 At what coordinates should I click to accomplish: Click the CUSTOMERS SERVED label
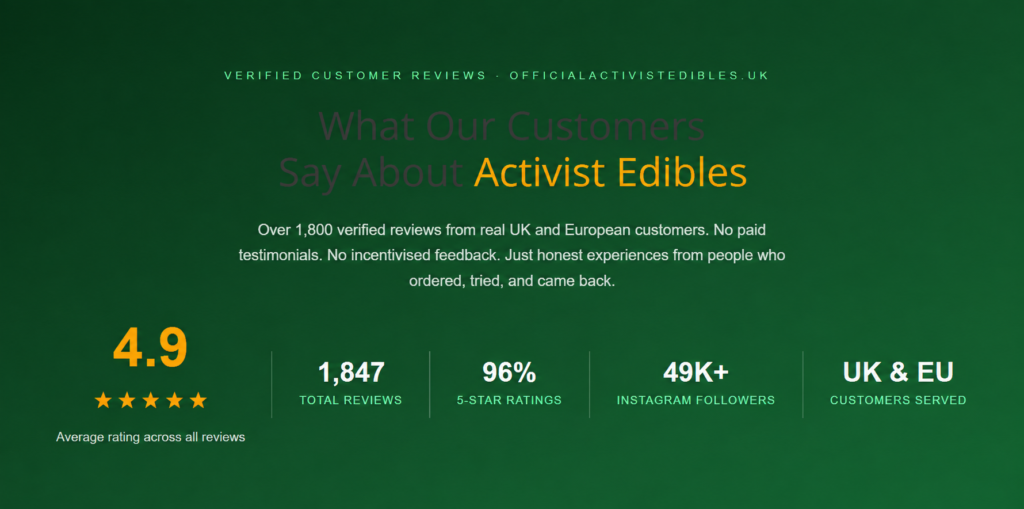point(898,400)
